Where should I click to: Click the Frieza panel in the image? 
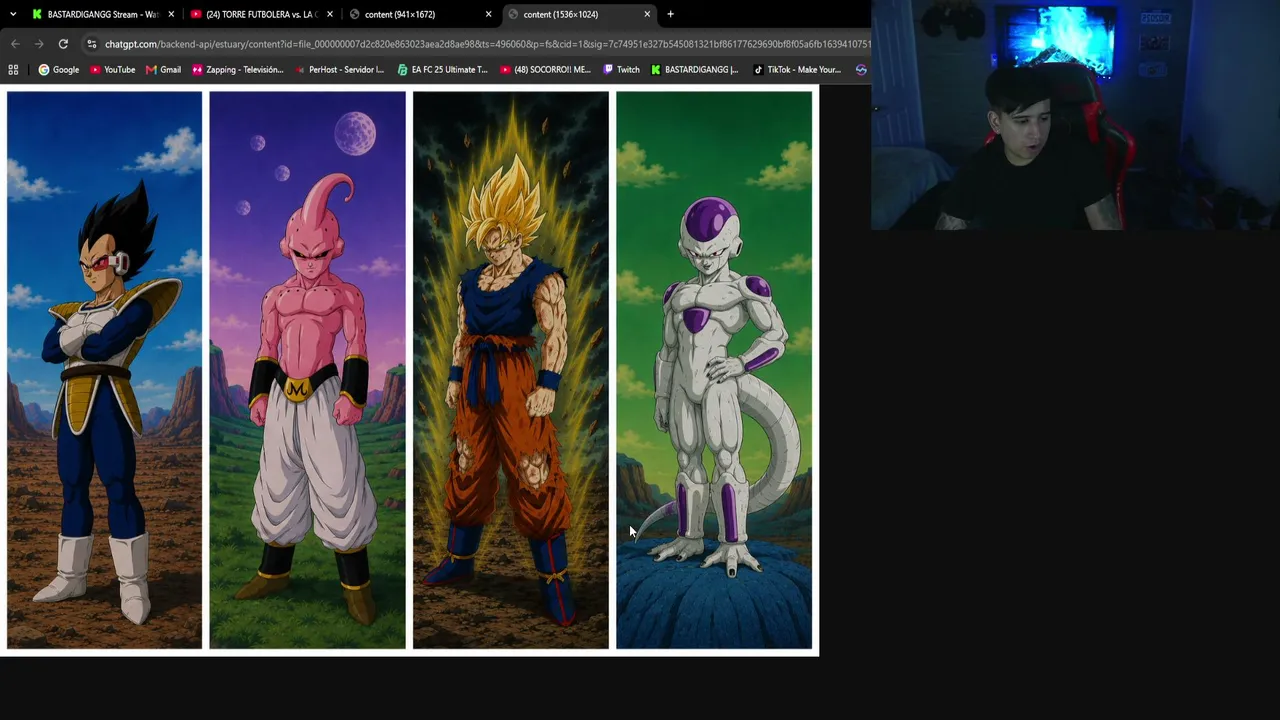[714, 370]
